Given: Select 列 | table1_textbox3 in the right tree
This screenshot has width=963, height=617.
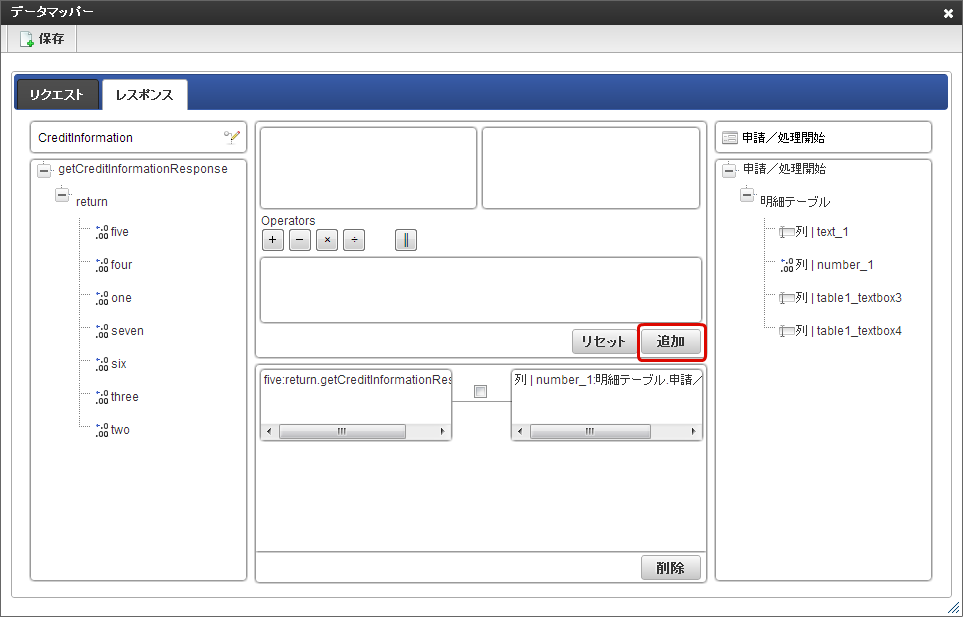Looking at the screenshot, I should click(x=849, y=298).
